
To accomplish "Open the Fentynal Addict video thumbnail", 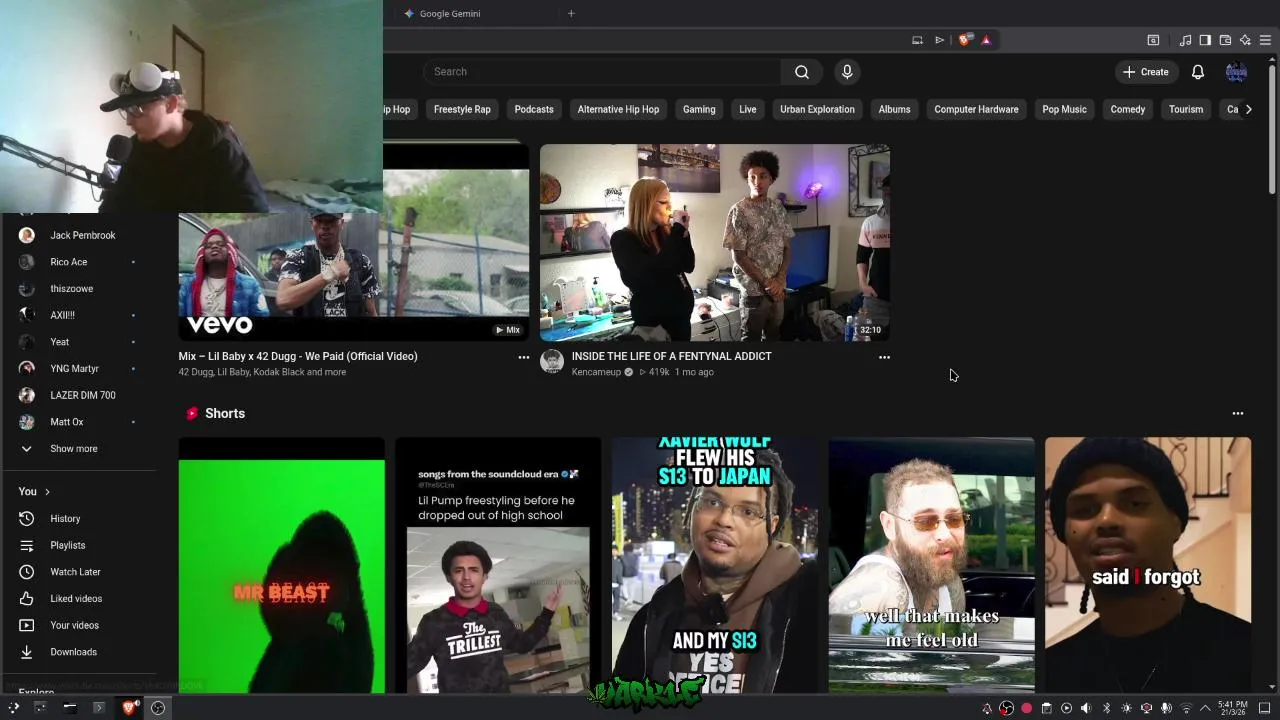I will tap(715, 242).
